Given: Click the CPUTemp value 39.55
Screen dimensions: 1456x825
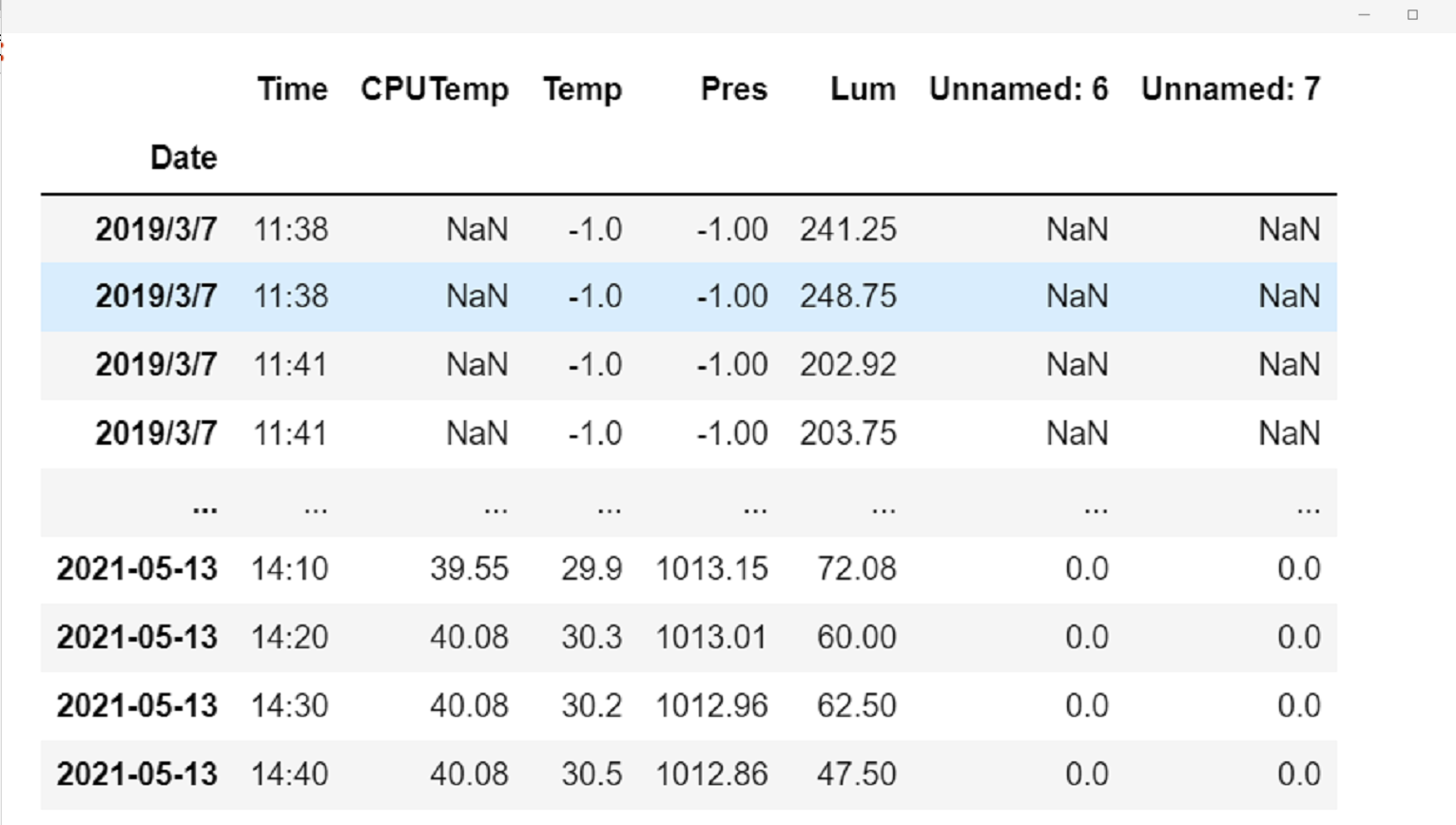Looking at the screenshot, I should click(469, 569).
